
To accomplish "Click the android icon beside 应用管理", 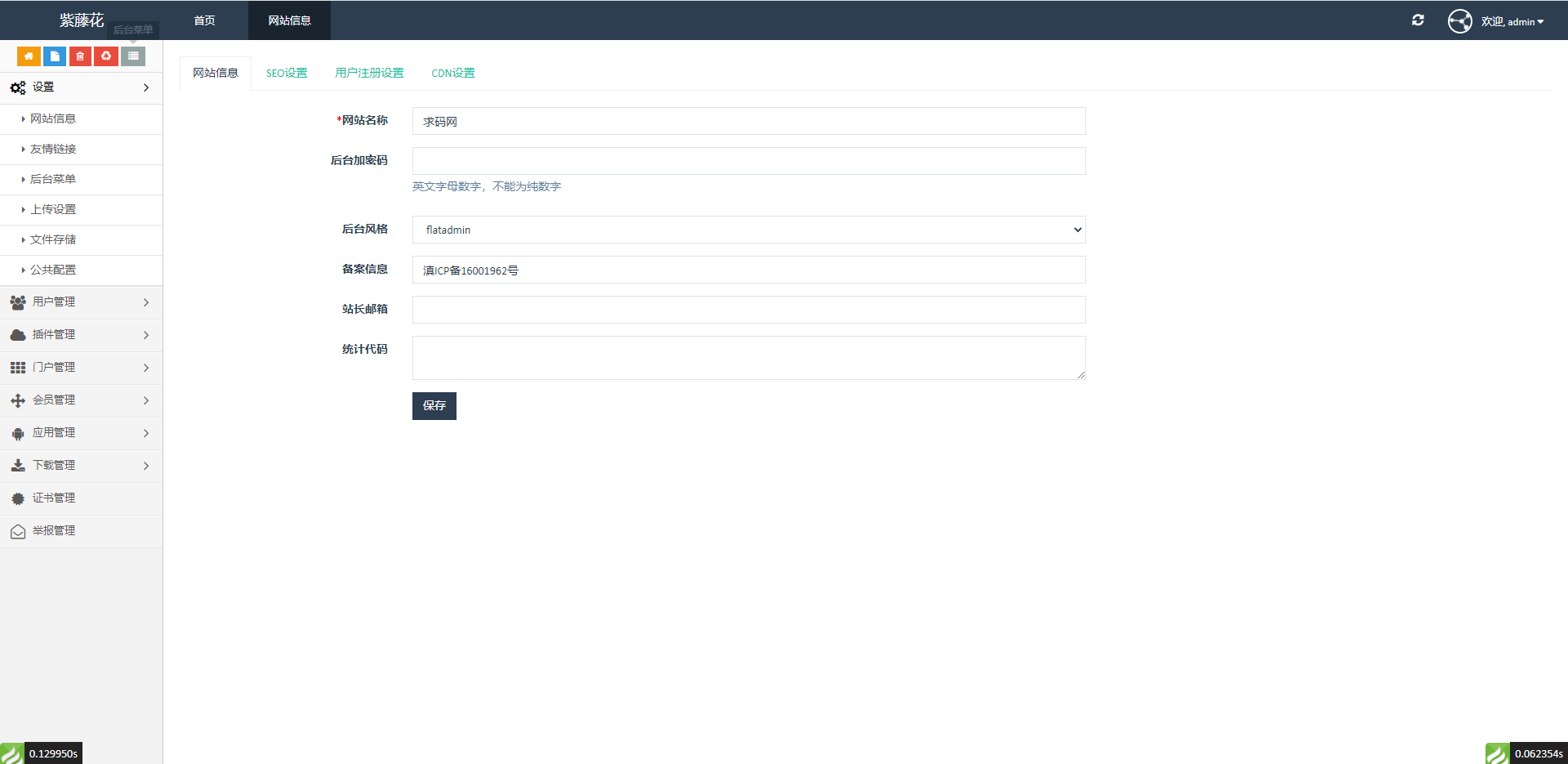I will 18,433.
